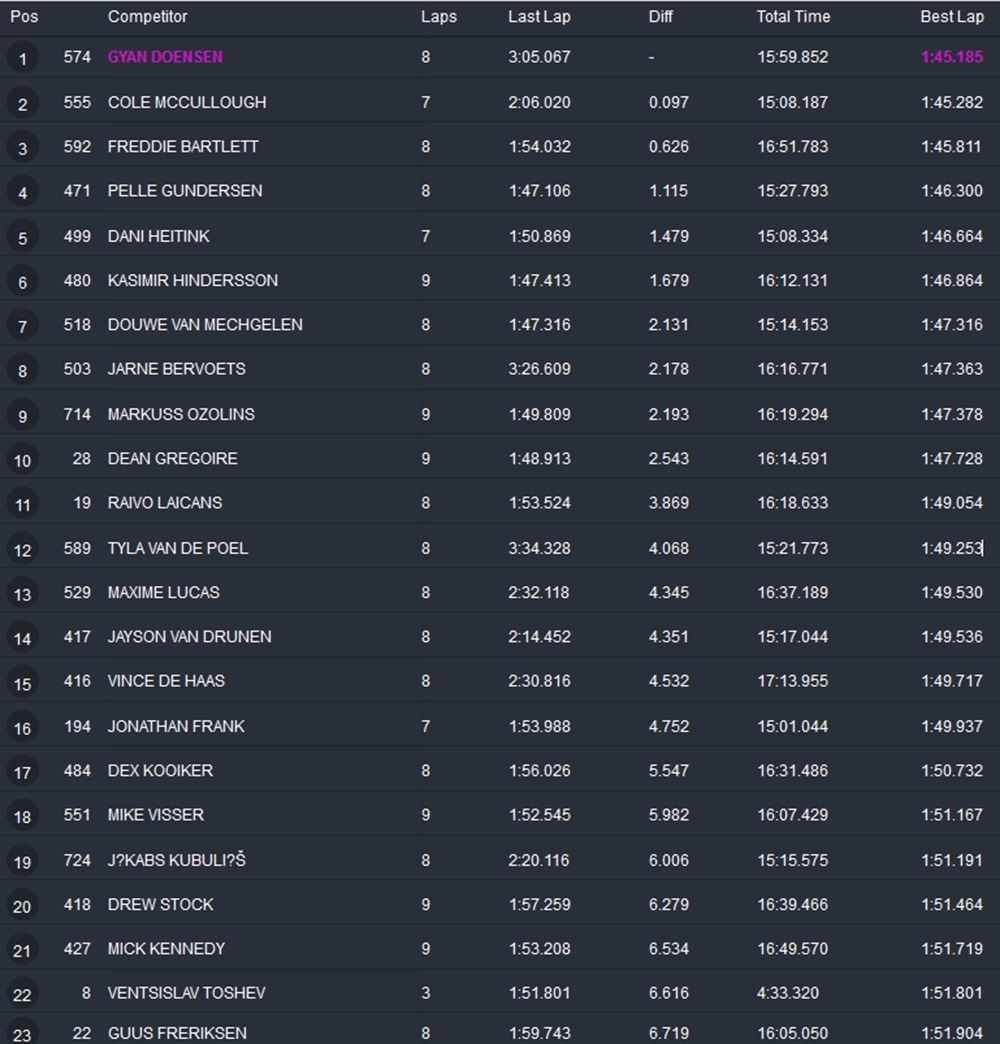Click the position 9 circle badge

point(22,416)
